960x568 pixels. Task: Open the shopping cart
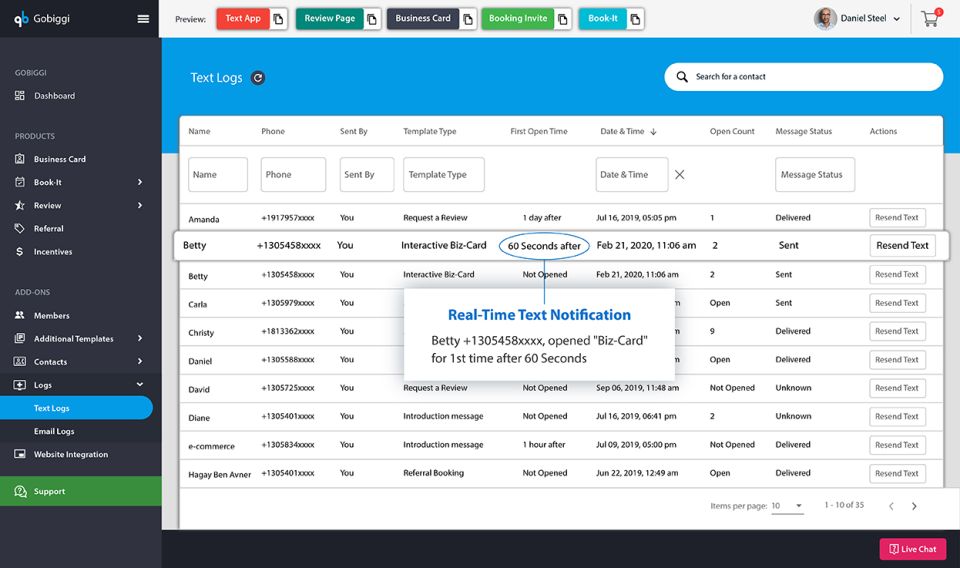pos(931,18)
